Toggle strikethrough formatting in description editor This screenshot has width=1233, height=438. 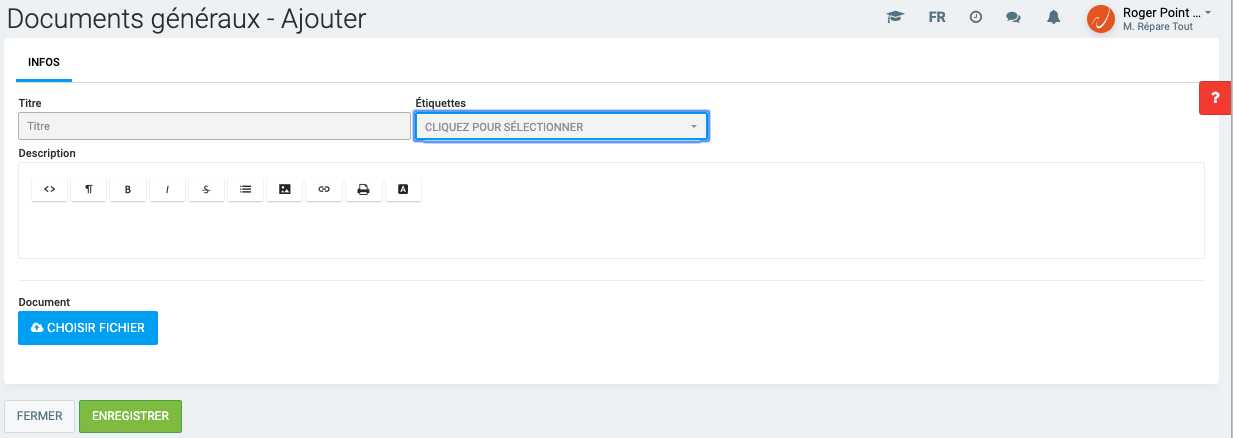click(206, 189)
